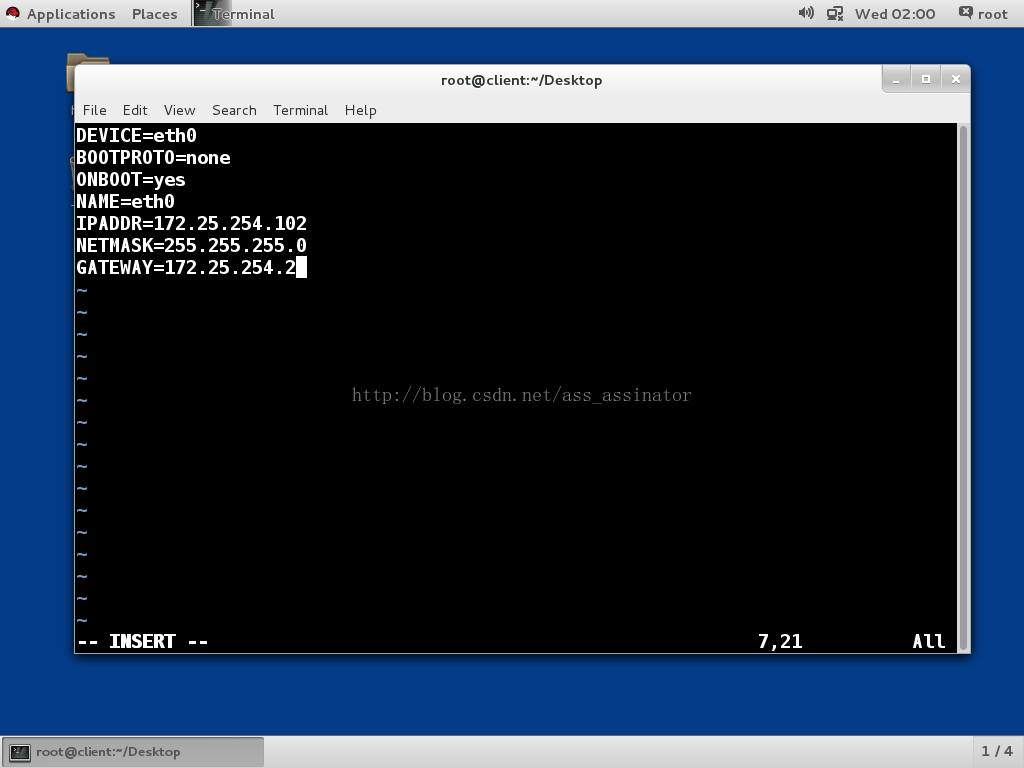Open the terminal Help menu
The height and width of the screenshot is (768, 1024).
click(360, 110)
